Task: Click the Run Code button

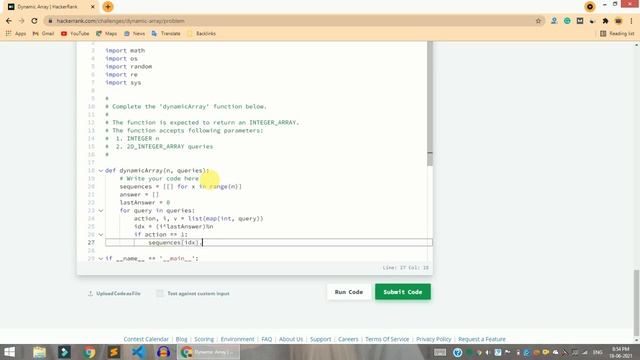Action: [x=349, y=292]
